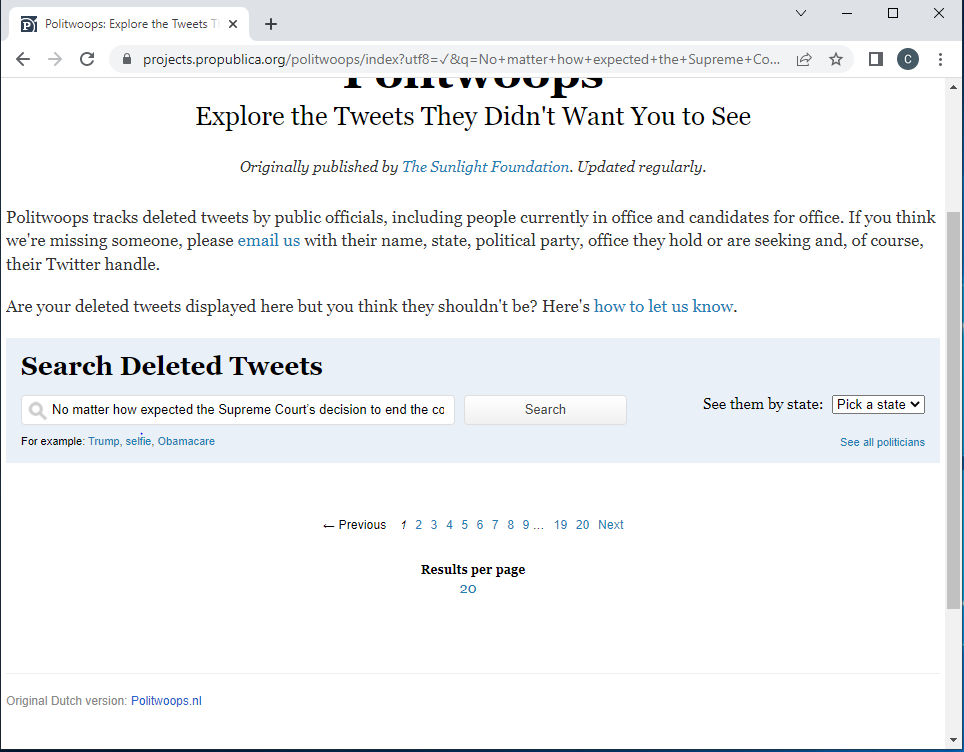
Task: Click the Next page link
Action: coord(610,524)
